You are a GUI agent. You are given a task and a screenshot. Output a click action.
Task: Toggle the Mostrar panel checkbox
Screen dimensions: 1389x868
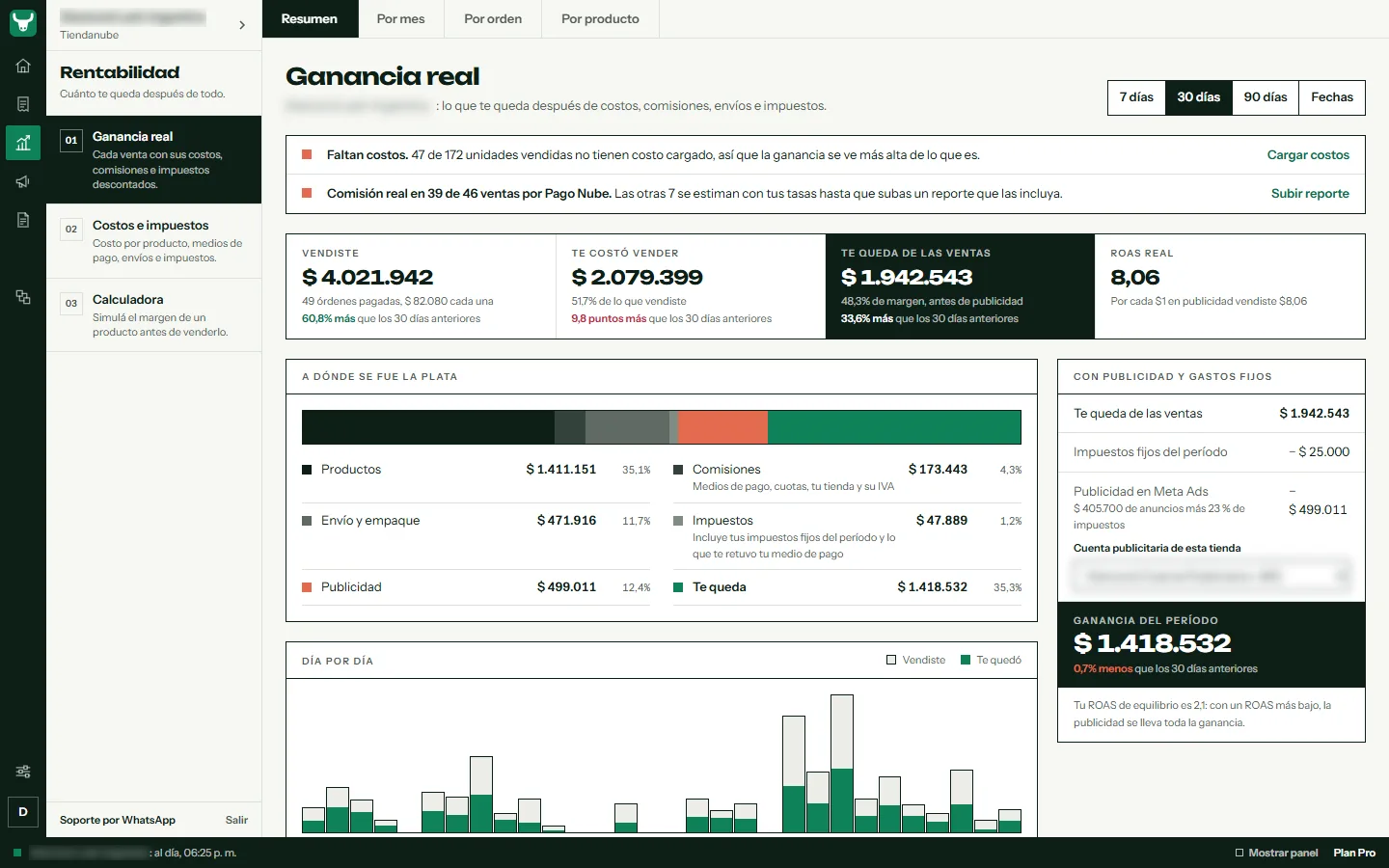coord(1239,853)
